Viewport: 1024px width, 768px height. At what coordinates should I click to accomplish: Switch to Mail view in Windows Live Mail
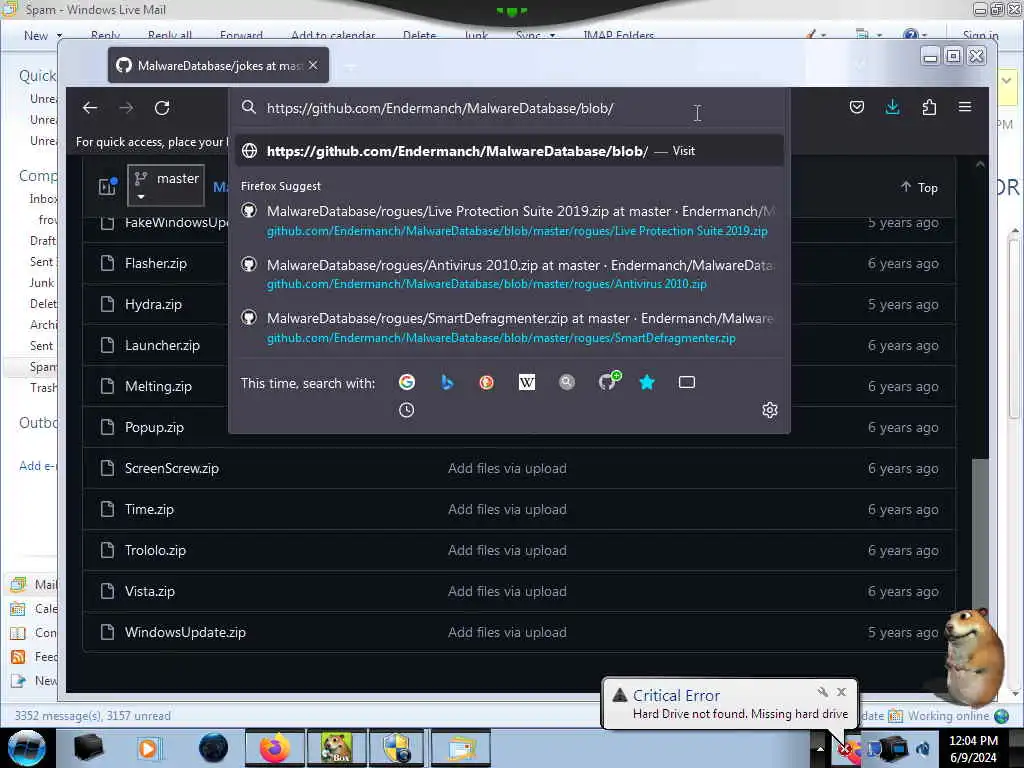tap(34, 584)
